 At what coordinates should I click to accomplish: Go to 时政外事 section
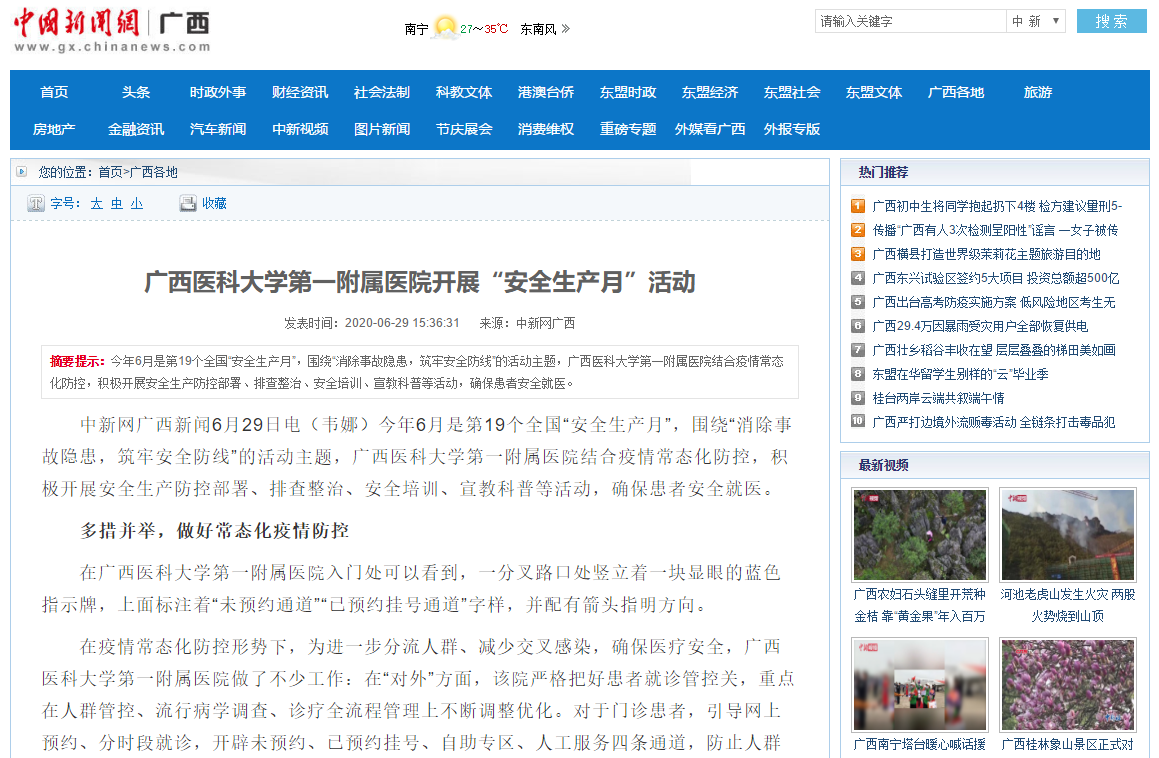[x=218, y=92]
